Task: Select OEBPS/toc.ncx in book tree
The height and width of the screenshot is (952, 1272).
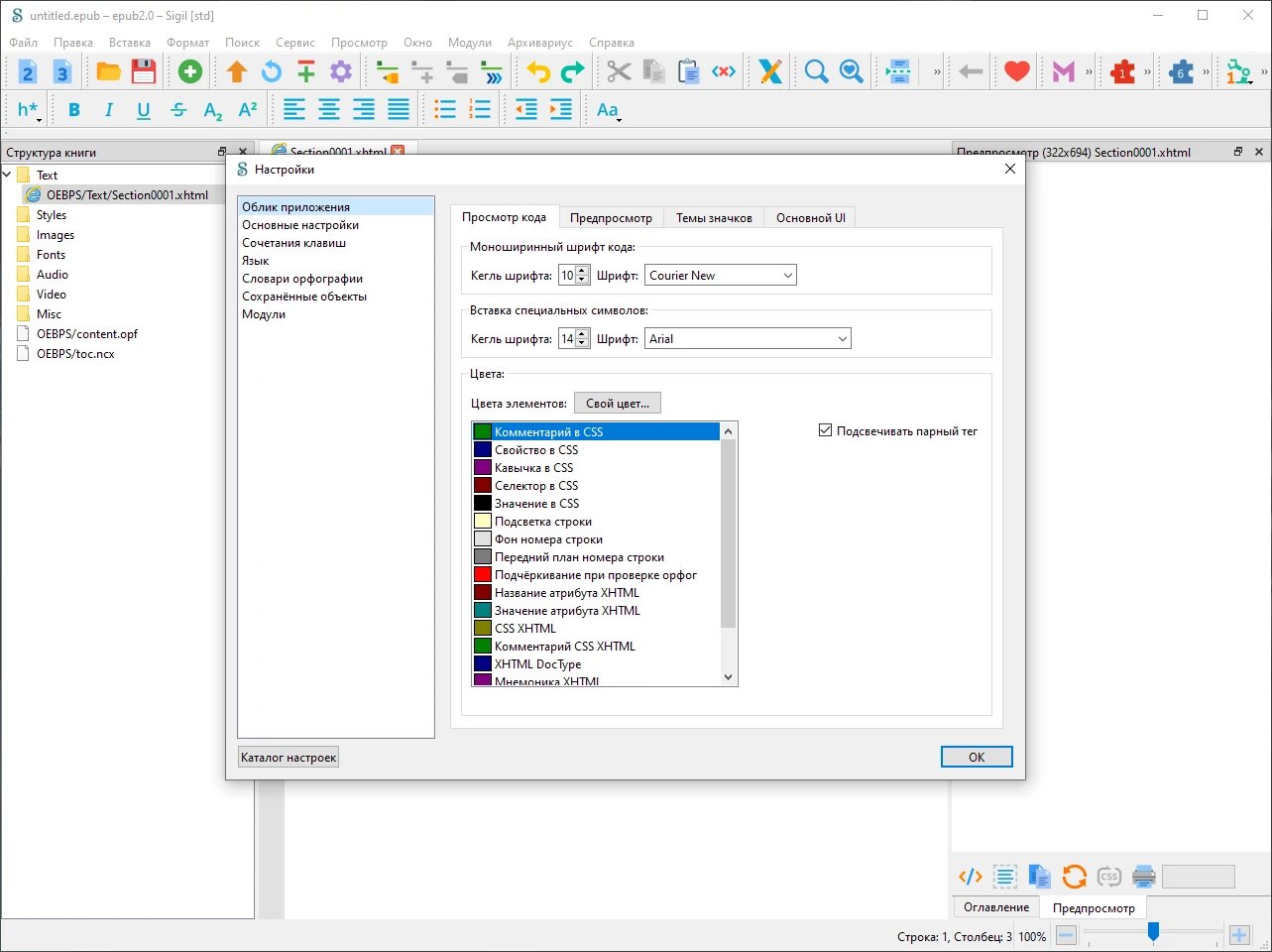Action: 75,354
